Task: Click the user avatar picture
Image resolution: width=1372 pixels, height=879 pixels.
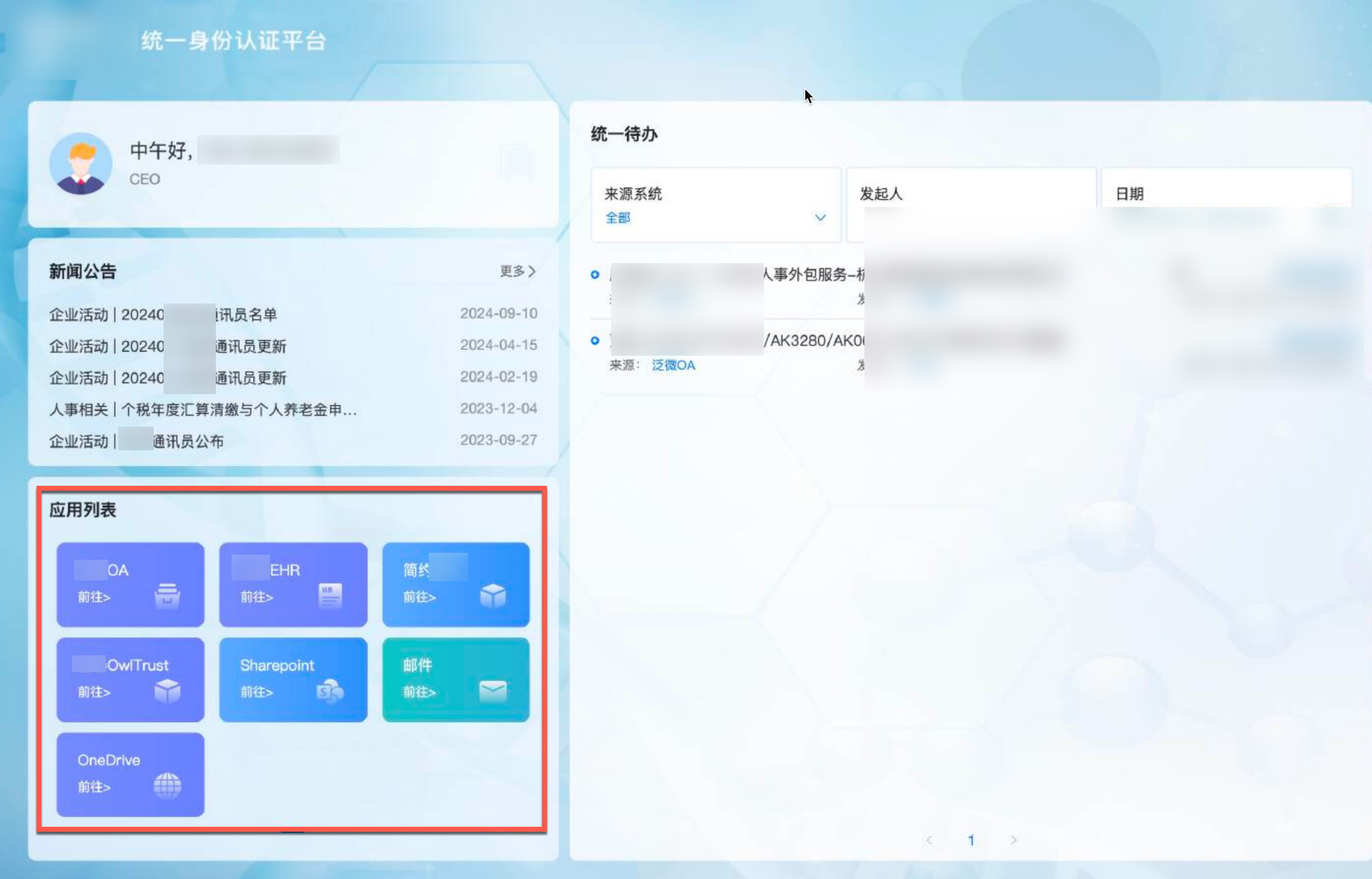Action: [x=80, y=164]
